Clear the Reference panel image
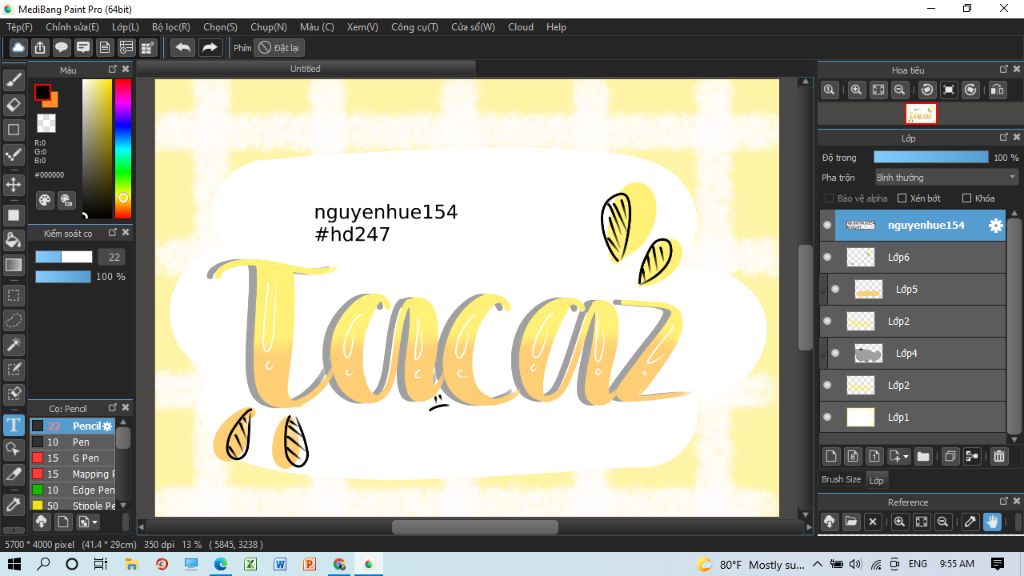The image size is (1024, 576). (873, 521)
